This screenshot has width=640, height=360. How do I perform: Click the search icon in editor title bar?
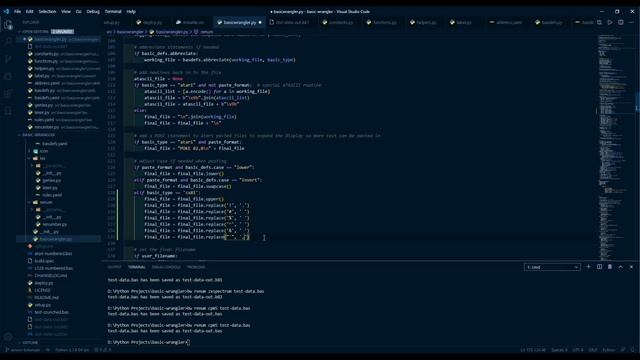599,22
